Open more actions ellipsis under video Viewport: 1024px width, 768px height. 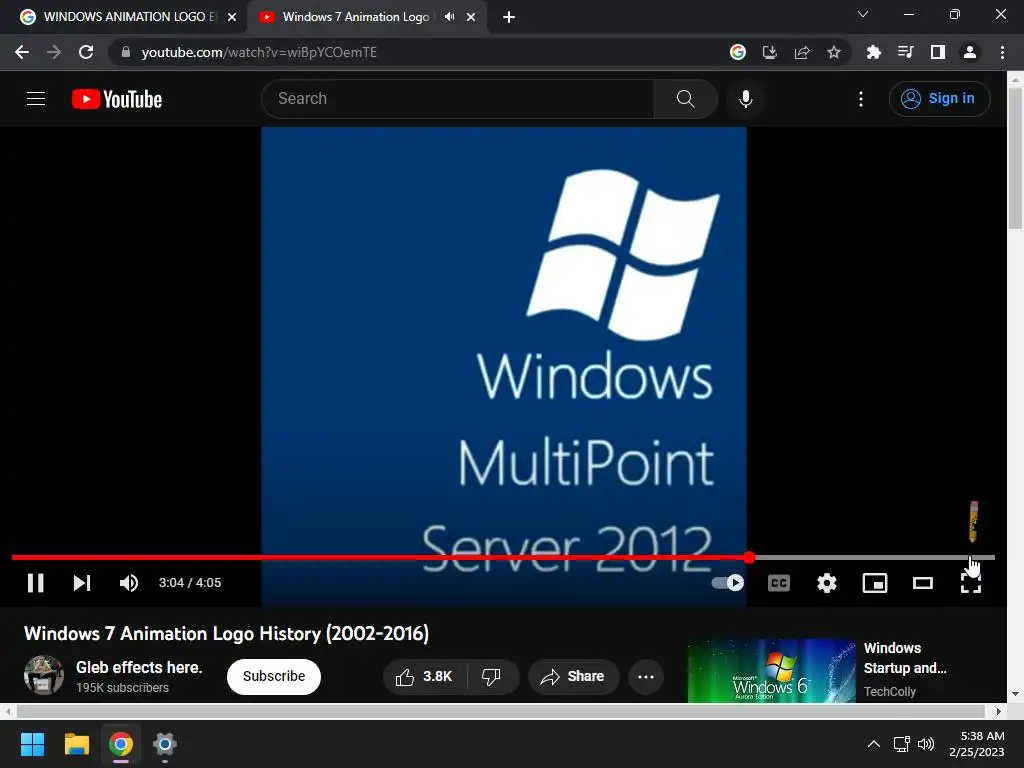pos(646,677)
